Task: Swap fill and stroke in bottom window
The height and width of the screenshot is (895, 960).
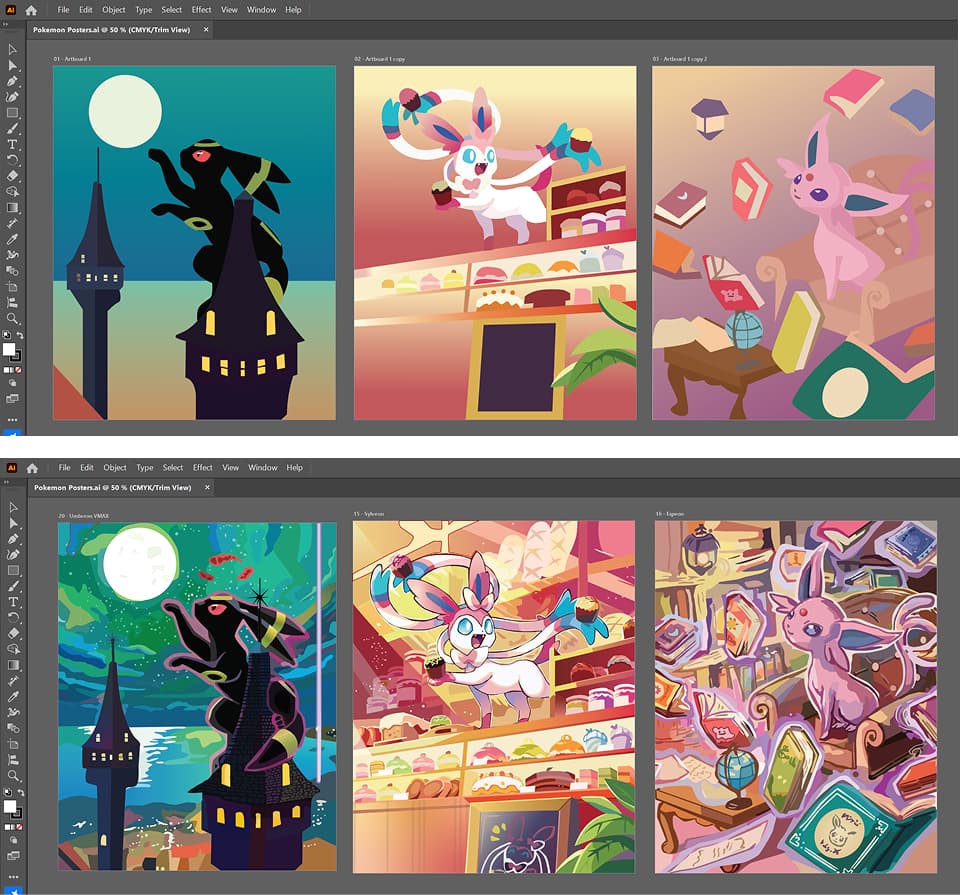Action: [20, 793]
